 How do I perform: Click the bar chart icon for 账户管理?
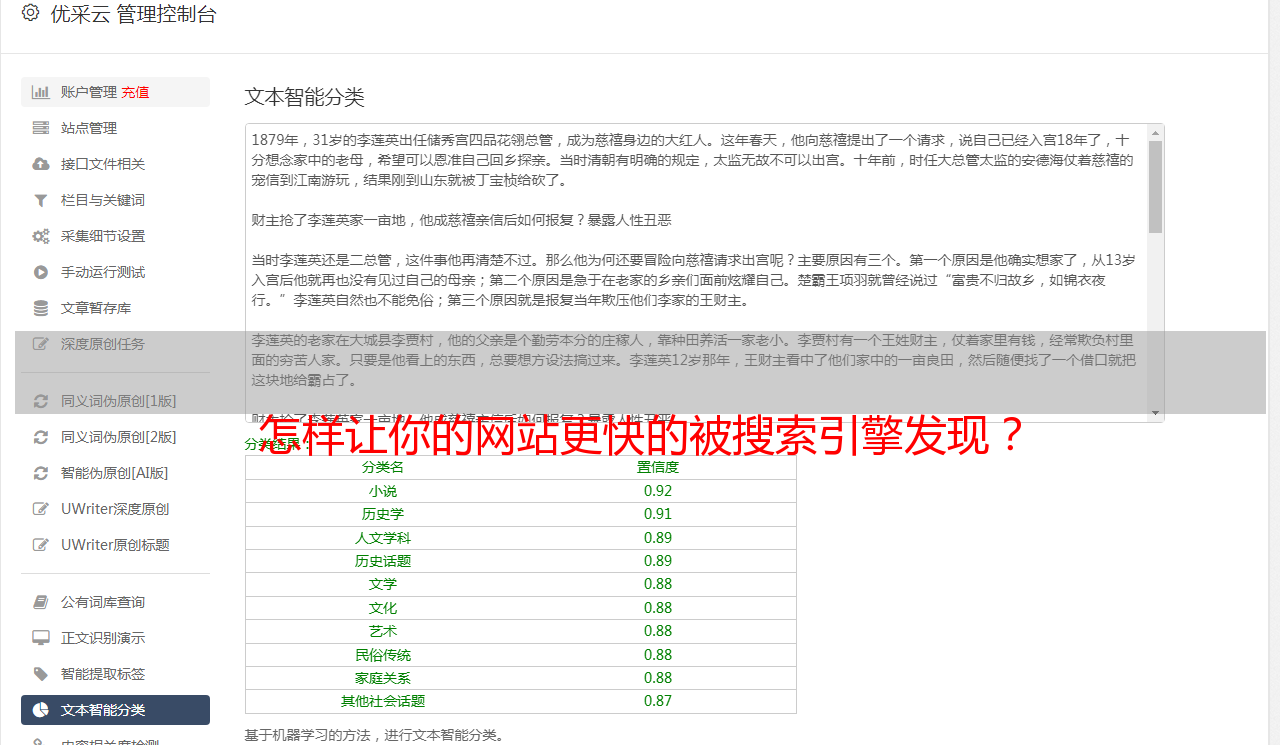click(x=41, y=92)
